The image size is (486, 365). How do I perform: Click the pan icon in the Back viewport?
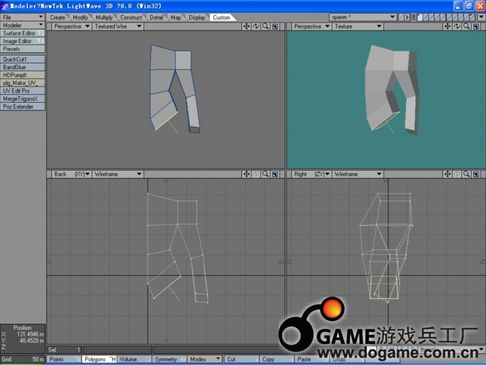click(246, 174)
